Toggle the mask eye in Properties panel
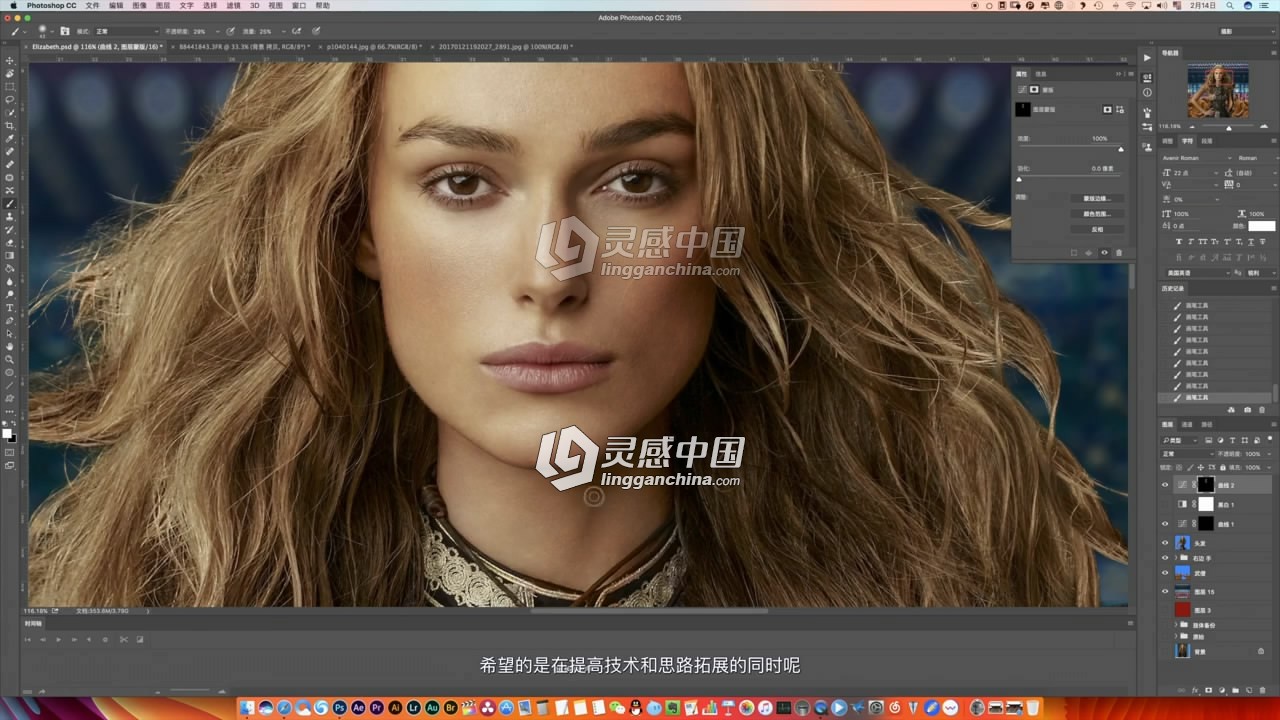 coord(1105,253)
